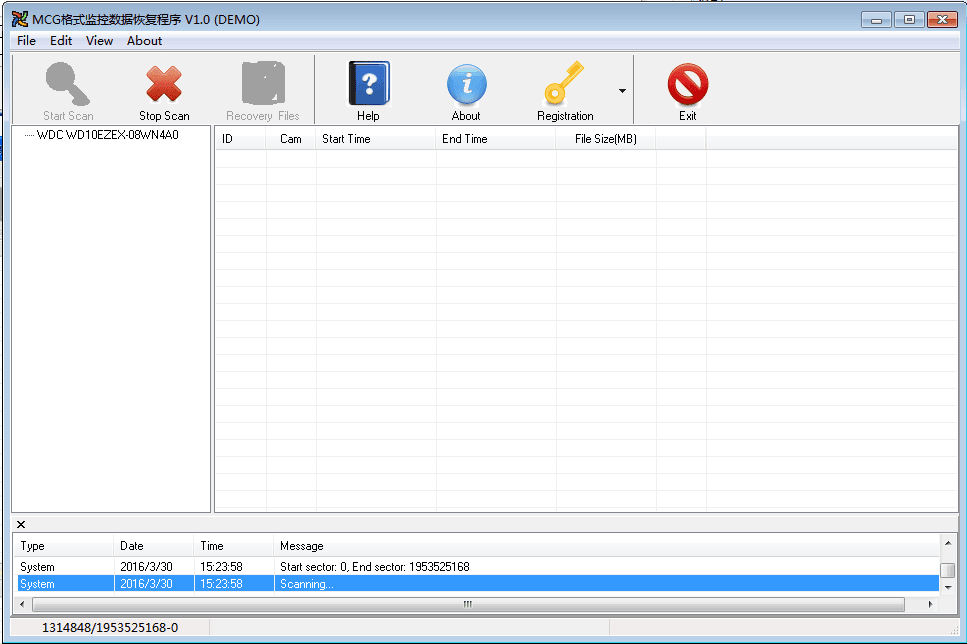Open the Edit menu

[61, 41]
